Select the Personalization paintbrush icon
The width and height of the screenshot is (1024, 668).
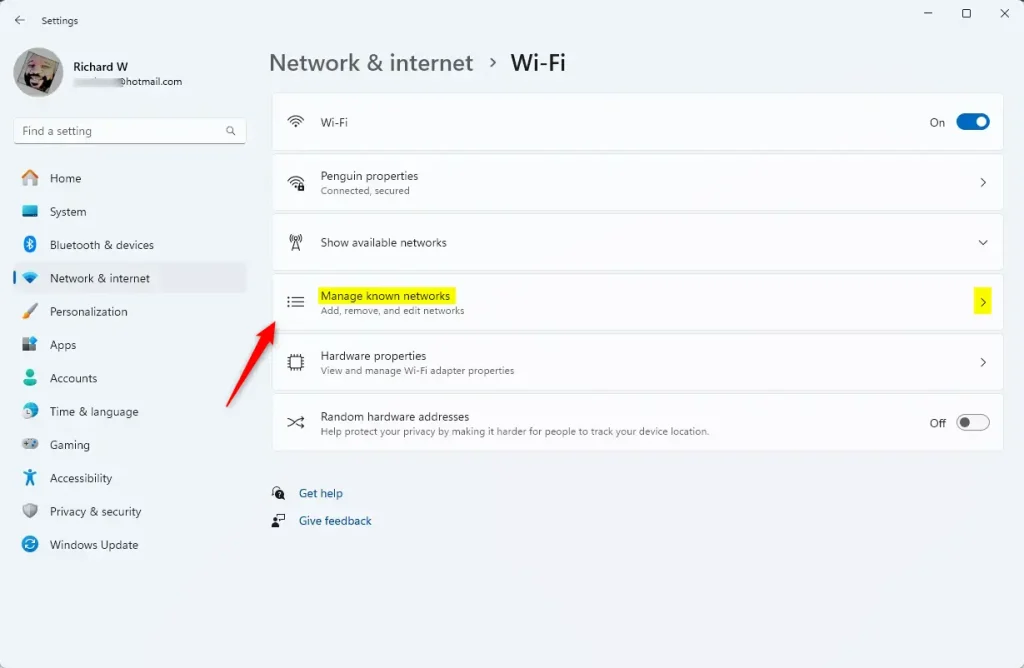coord(31,311)
